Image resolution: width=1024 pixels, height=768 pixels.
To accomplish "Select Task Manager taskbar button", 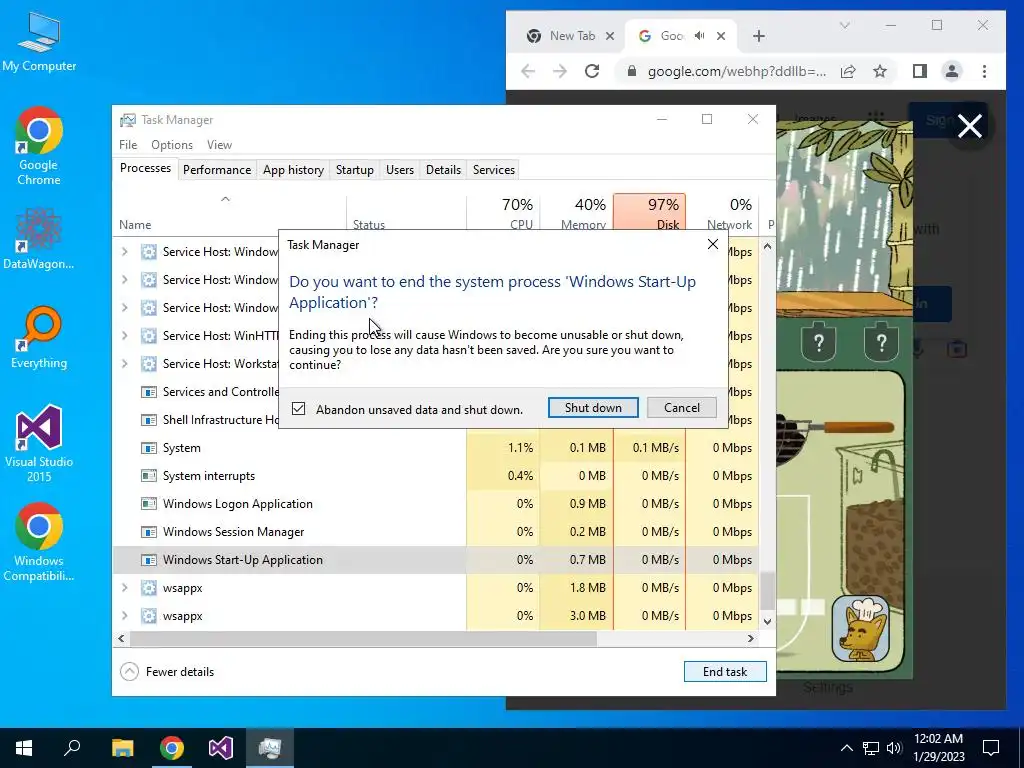I will click(270, 748).
